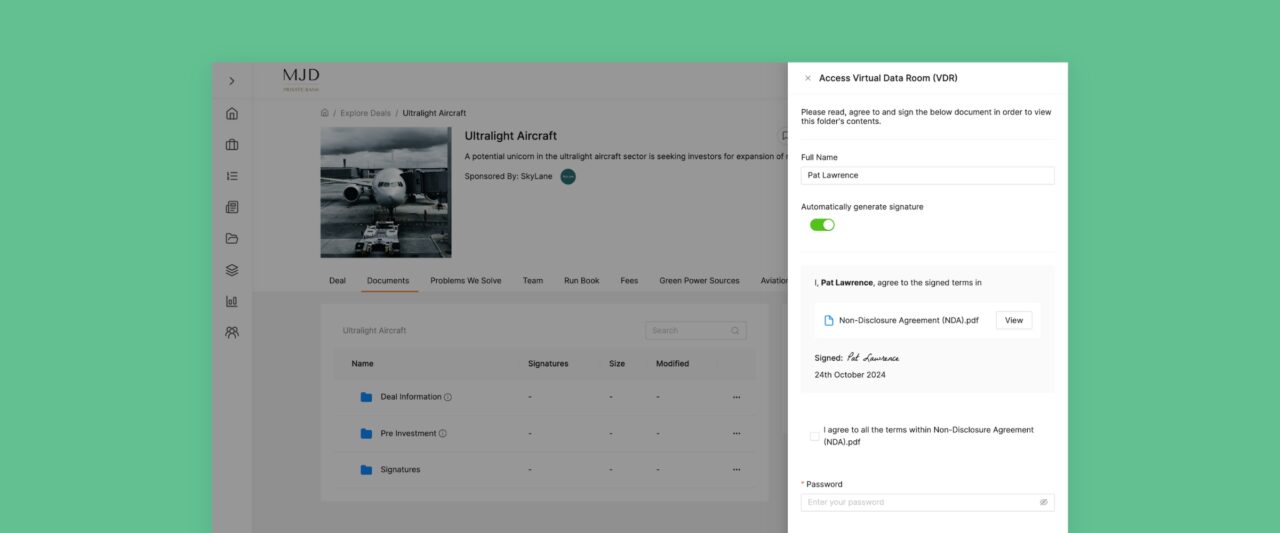The image size is (1280, 533).
Task: Go to Home via sidebar house icon
Action: tap(232, 113)
